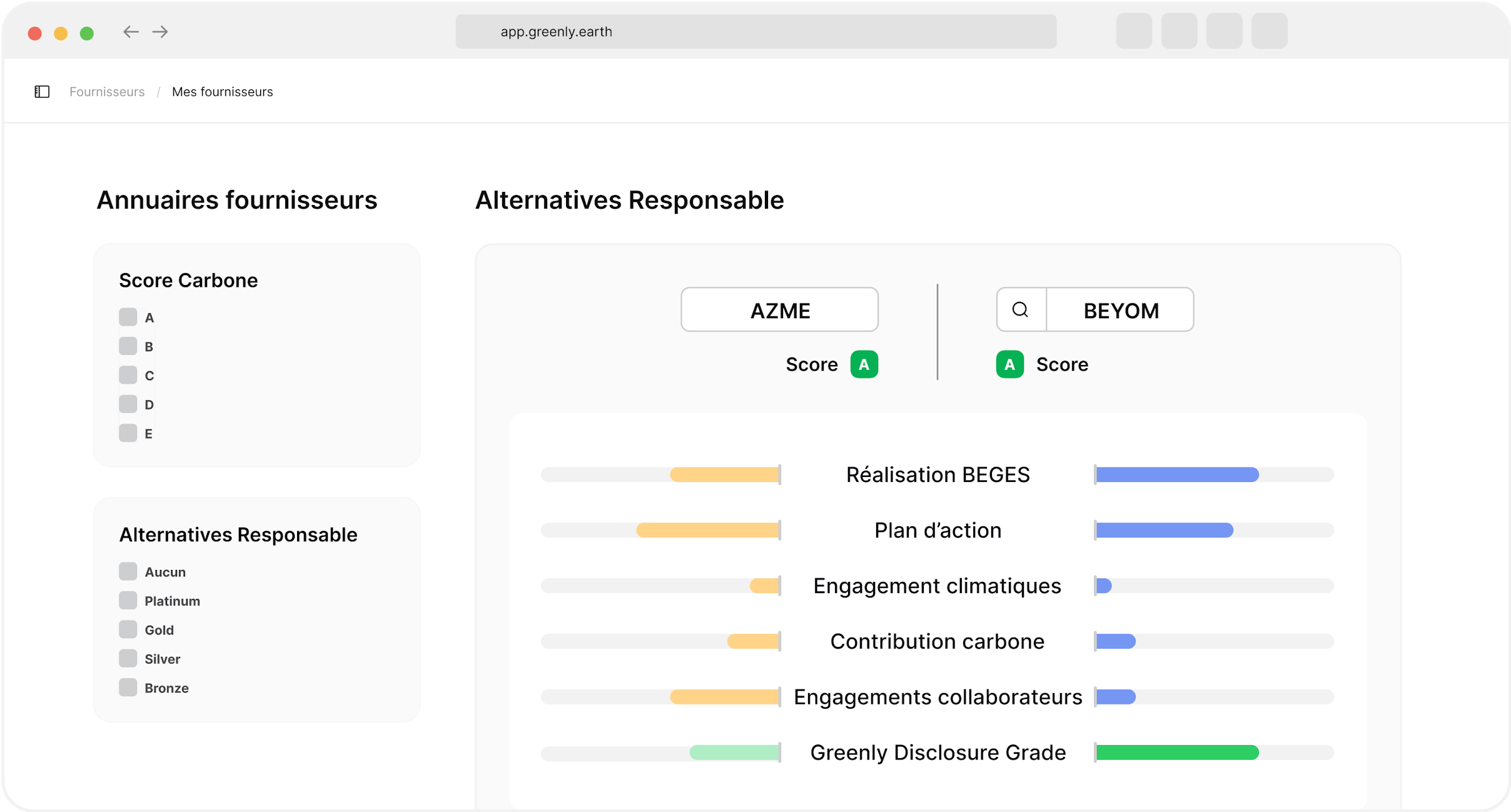Click the Score Carbone heading
Screen dimensions: 1511x812
(x=188, y=281)
